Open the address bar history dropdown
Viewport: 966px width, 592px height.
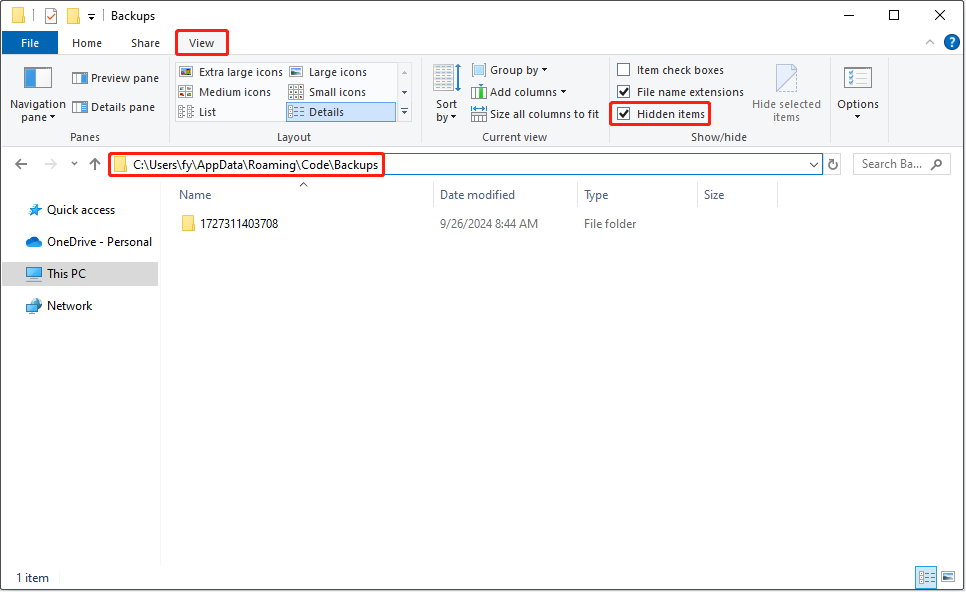tap(813, 164)
